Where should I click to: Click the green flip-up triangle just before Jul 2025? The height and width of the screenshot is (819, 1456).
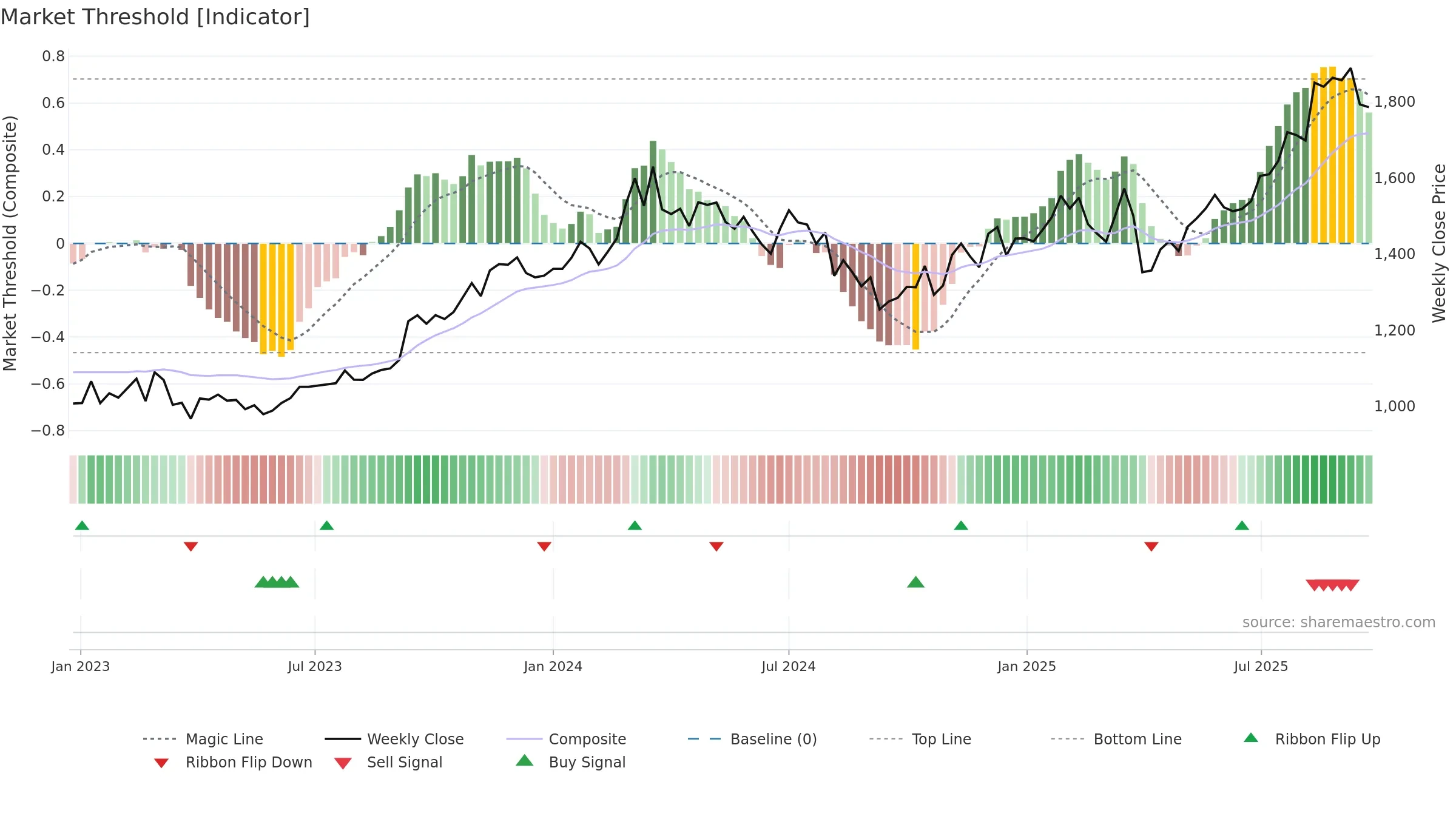point(1242,525)
